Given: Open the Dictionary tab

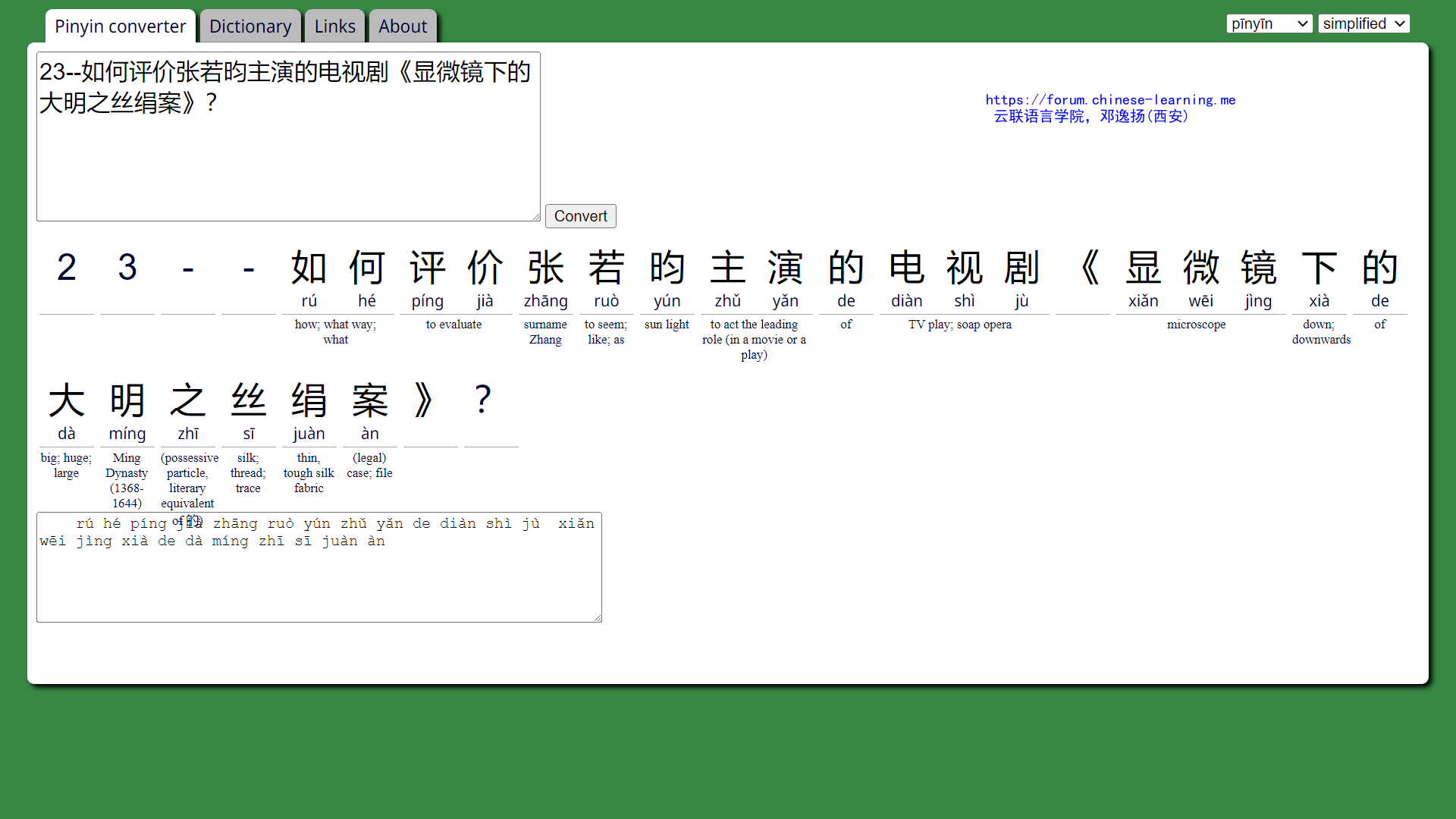Looking at the screenshot, I should (x=250, y=26).
